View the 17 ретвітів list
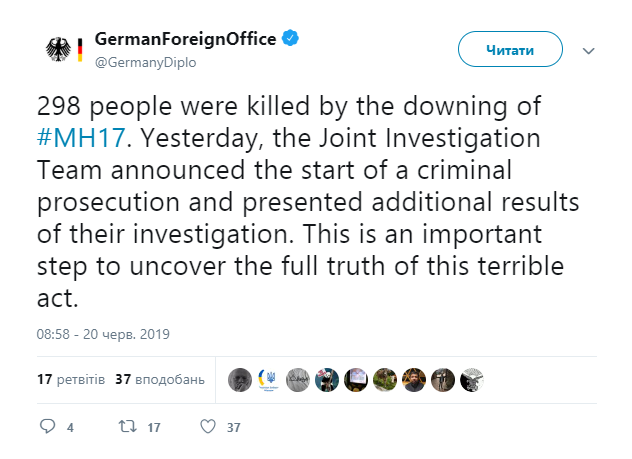Screen dimensions: 632x459 click(x=69, y=380)
